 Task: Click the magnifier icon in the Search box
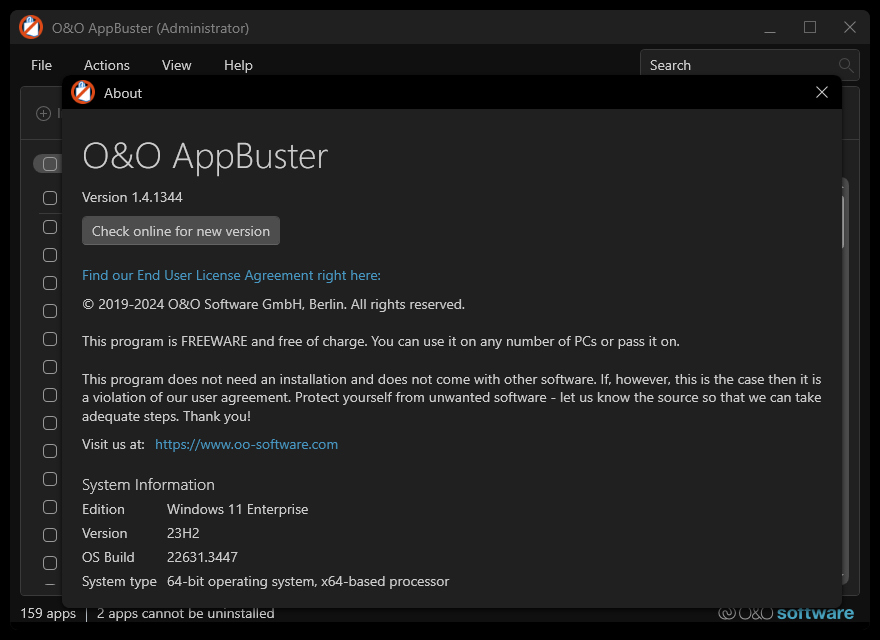coord(846,65)
